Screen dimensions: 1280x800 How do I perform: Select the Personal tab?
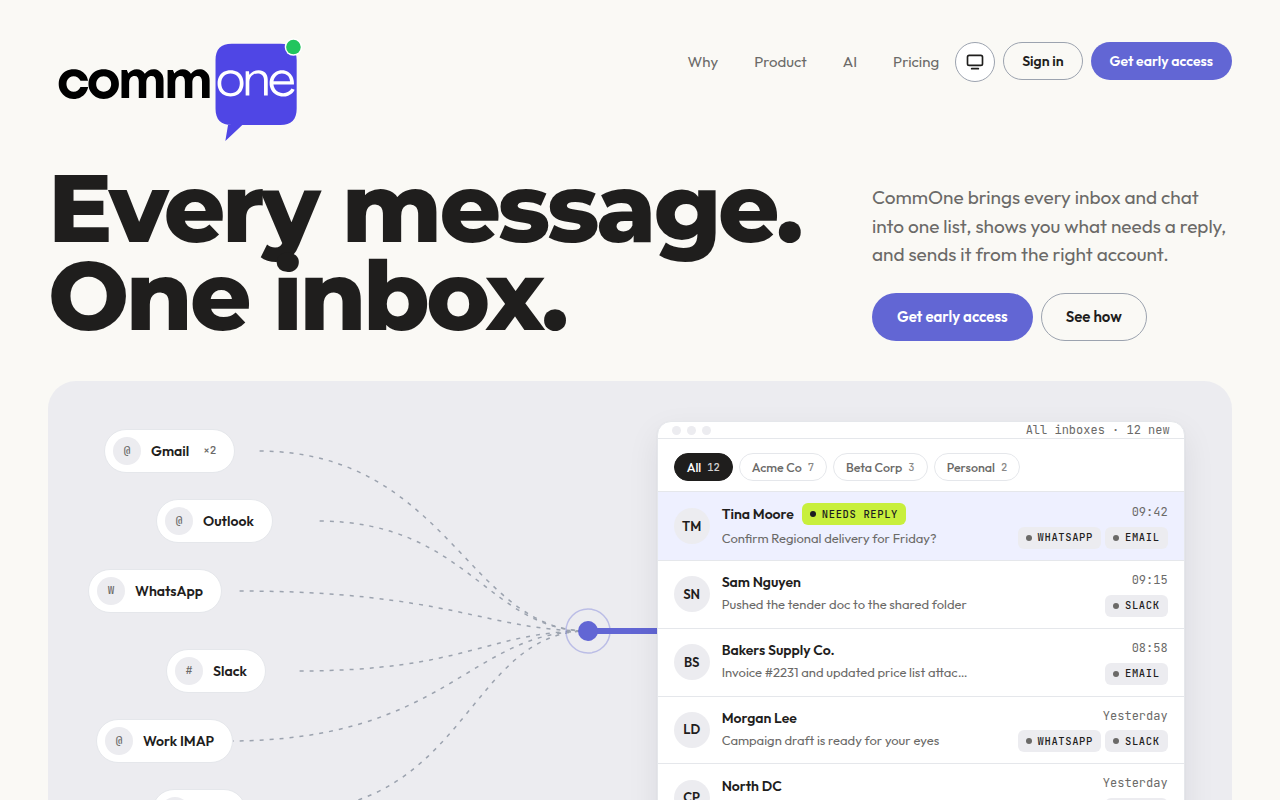pos(977,467)
